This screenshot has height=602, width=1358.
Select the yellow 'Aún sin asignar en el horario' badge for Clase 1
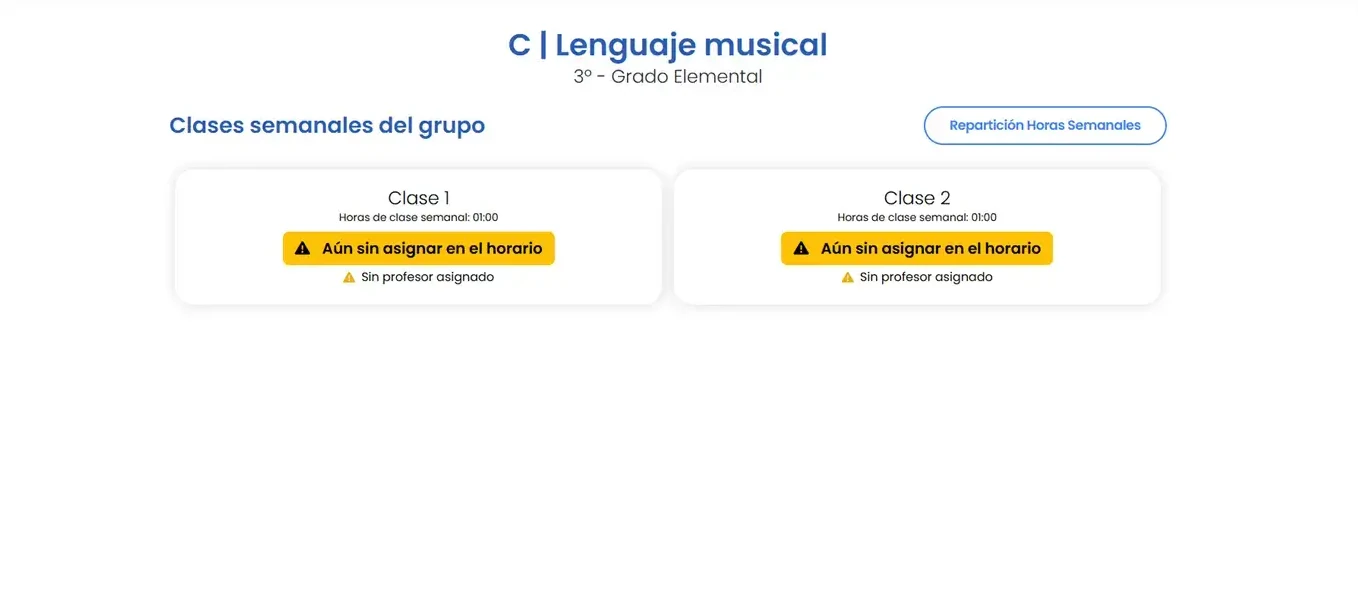[x=418, y=247]
